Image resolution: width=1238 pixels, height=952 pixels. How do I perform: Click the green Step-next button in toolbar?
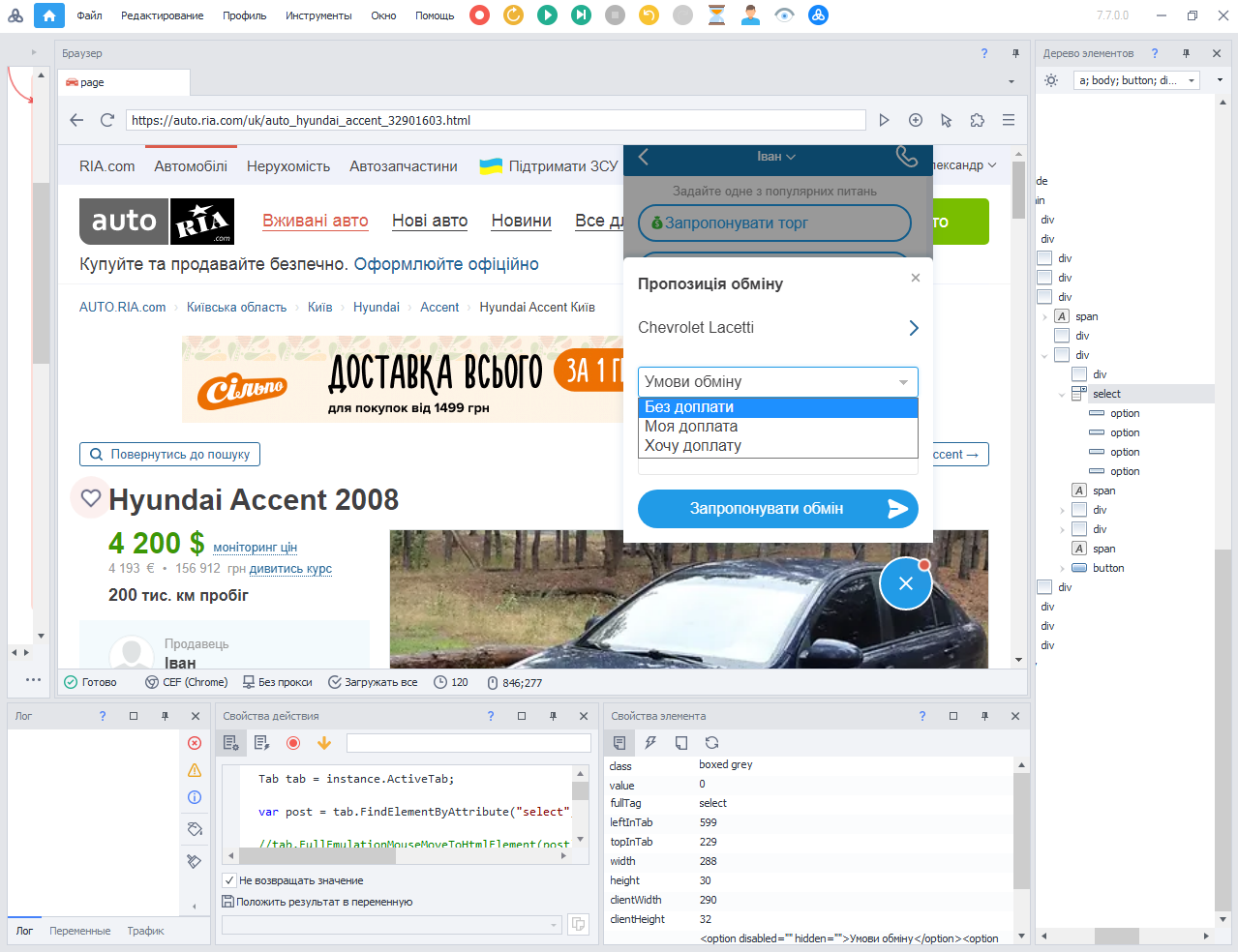pyautogui.click(x=581, y=15)
